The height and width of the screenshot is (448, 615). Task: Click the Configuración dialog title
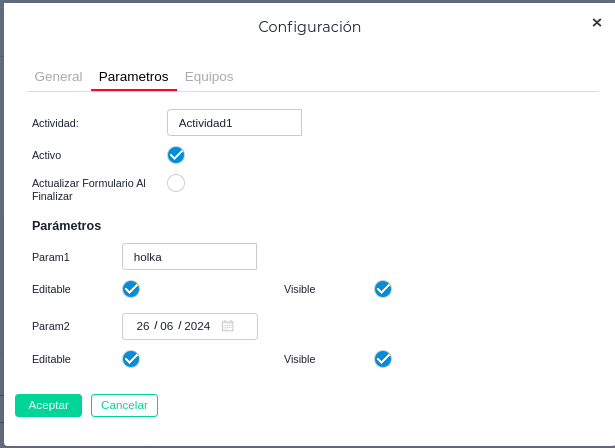point(309,27)
